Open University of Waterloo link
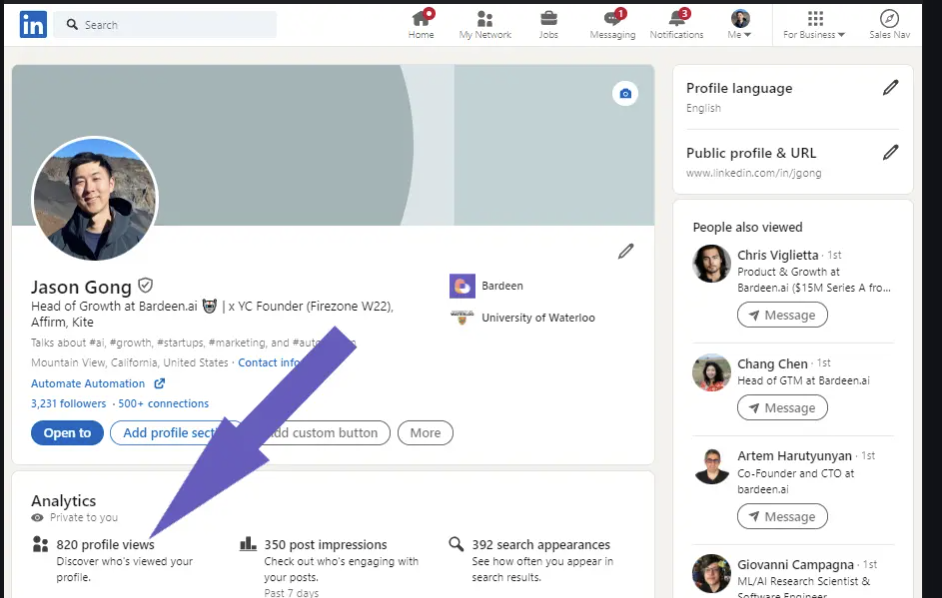942x598 pixels. click(538, 317)
